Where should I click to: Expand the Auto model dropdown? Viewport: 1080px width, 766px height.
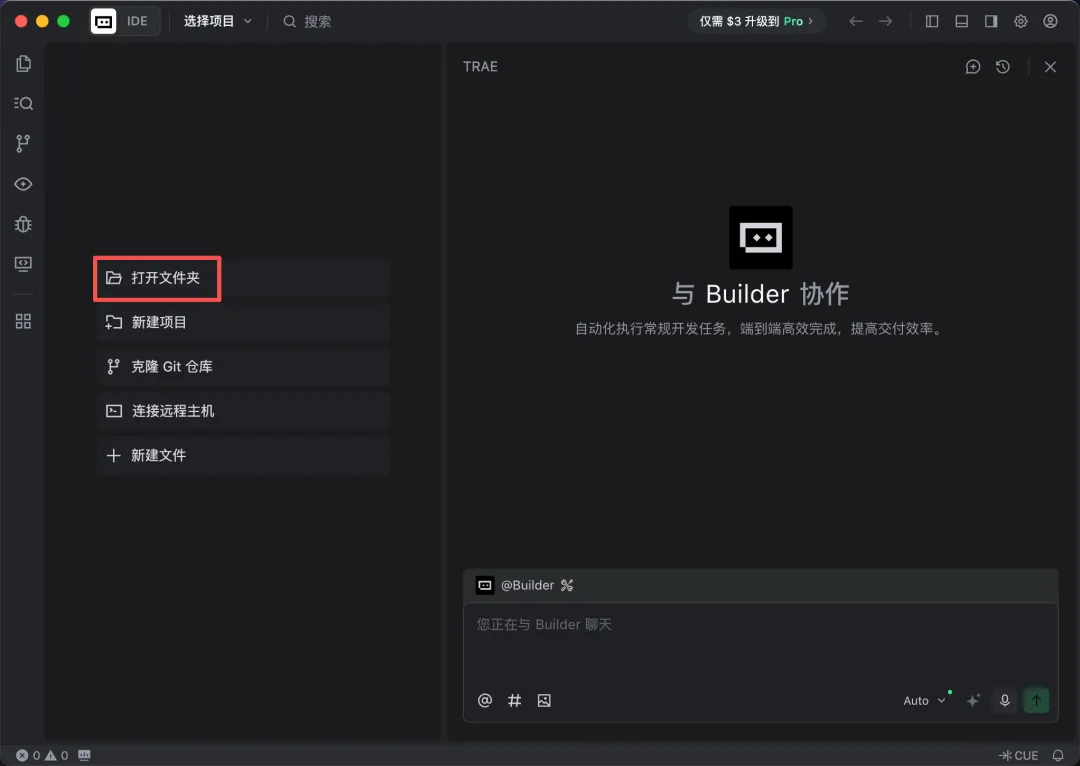[x=924, y=701]
